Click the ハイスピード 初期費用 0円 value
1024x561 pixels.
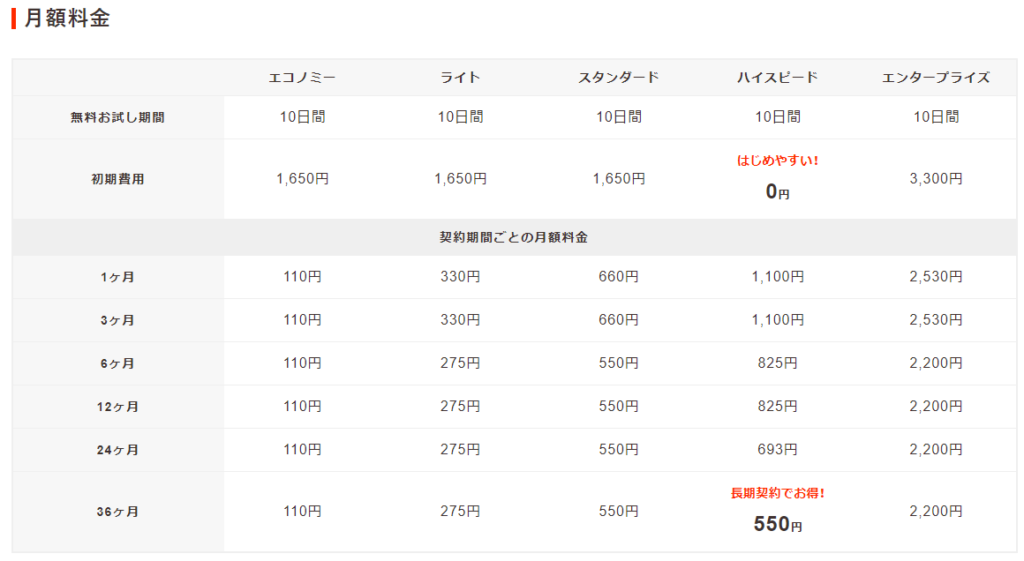point(777,191)
